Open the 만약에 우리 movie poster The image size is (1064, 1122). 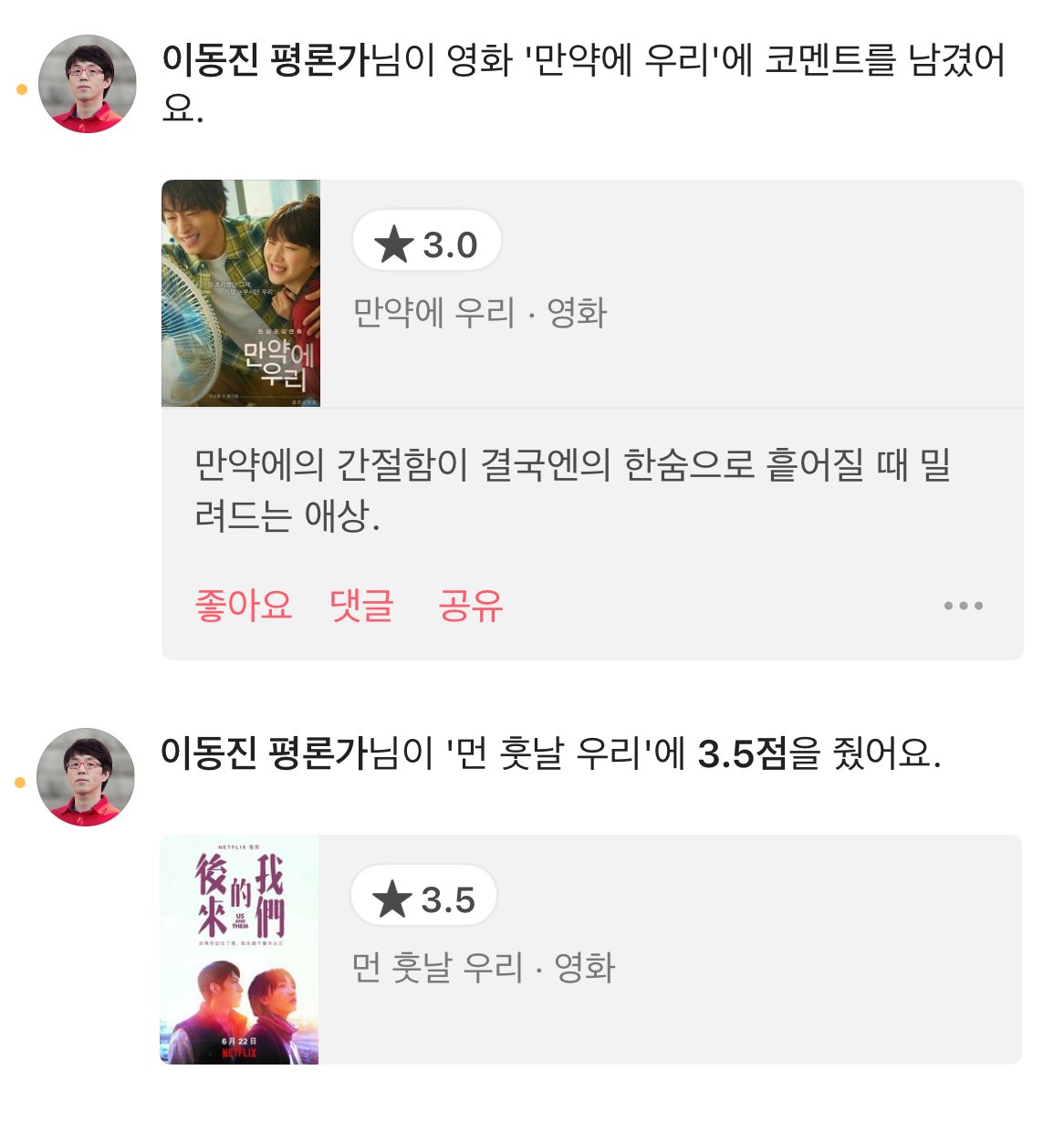(x=241, y=293)
